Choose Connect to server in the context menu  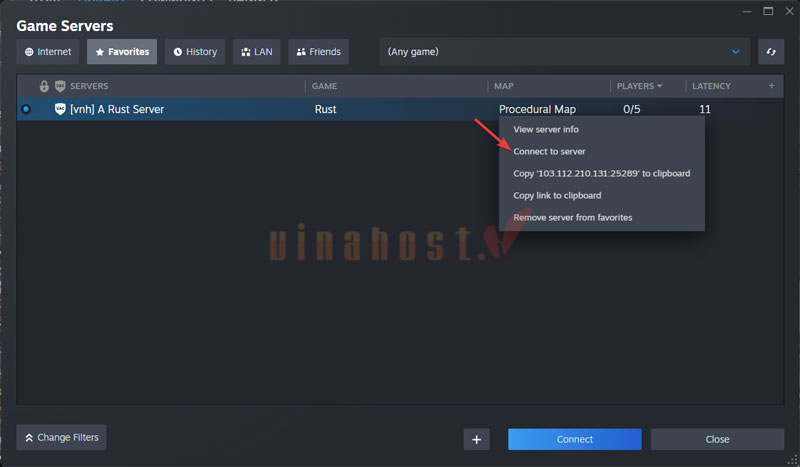point(549,151)
